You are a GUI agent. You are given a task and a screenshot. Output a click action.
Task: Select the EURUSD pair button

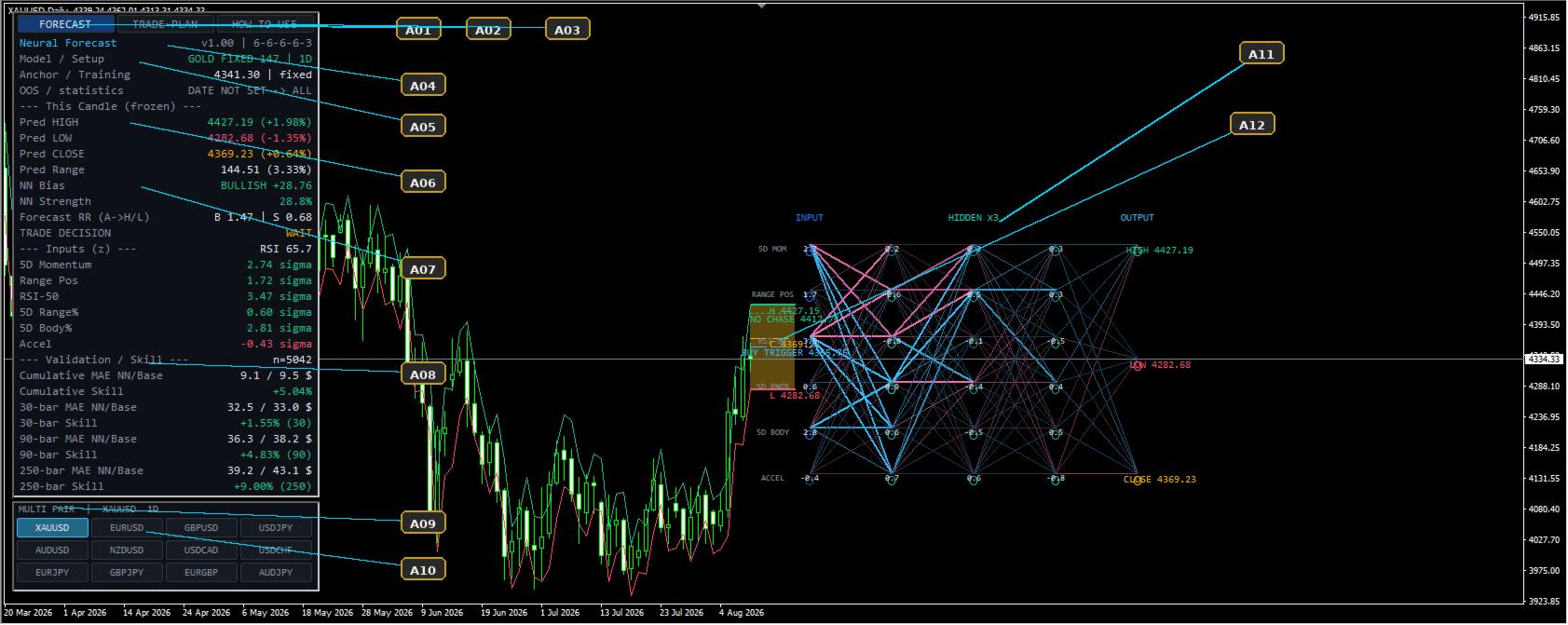(x=127, y=528)
